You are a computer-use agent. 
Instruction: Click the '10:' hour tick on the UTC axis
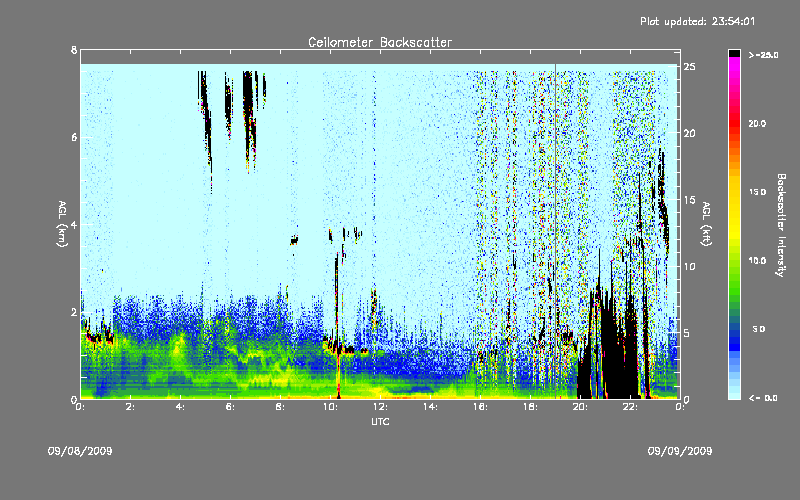(330, 407)
